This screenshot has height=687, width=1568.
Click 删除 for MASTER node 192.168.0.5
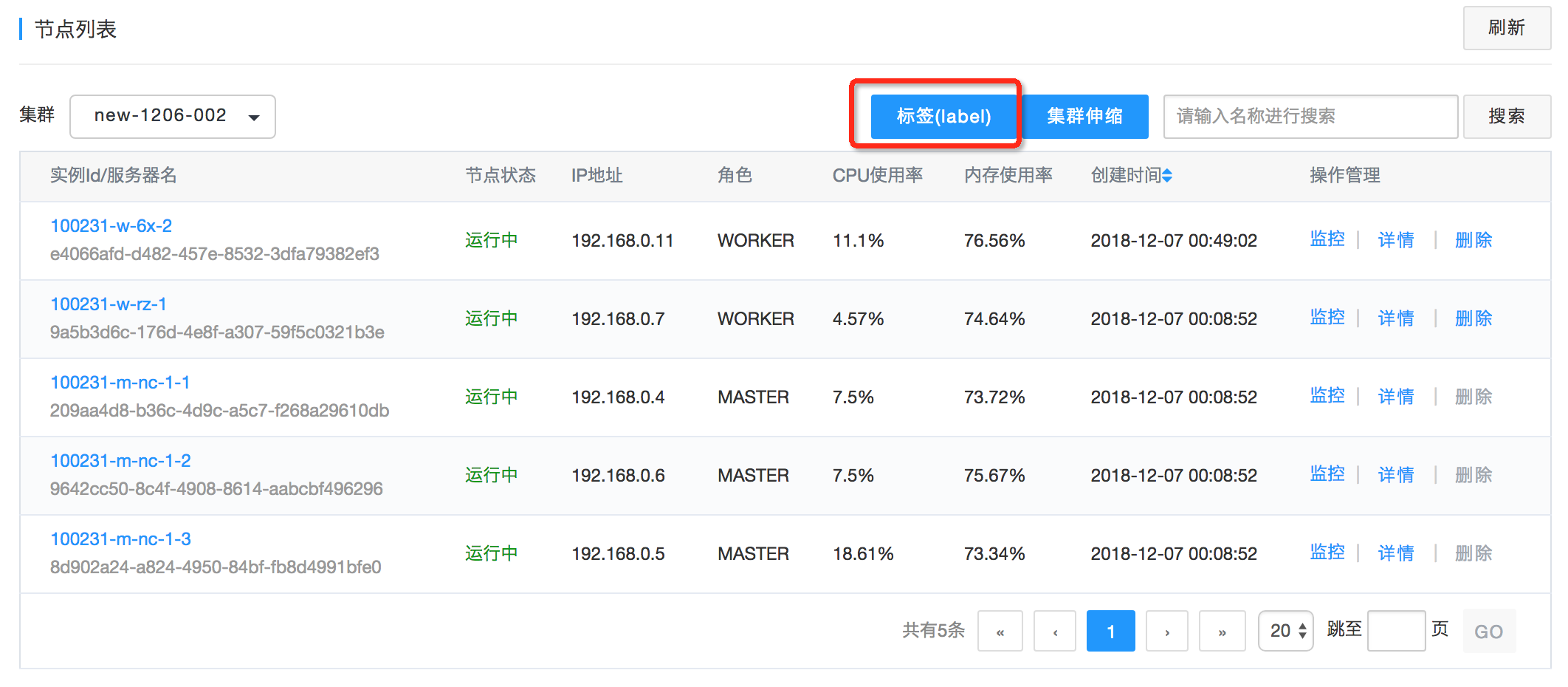[1472, 552]
